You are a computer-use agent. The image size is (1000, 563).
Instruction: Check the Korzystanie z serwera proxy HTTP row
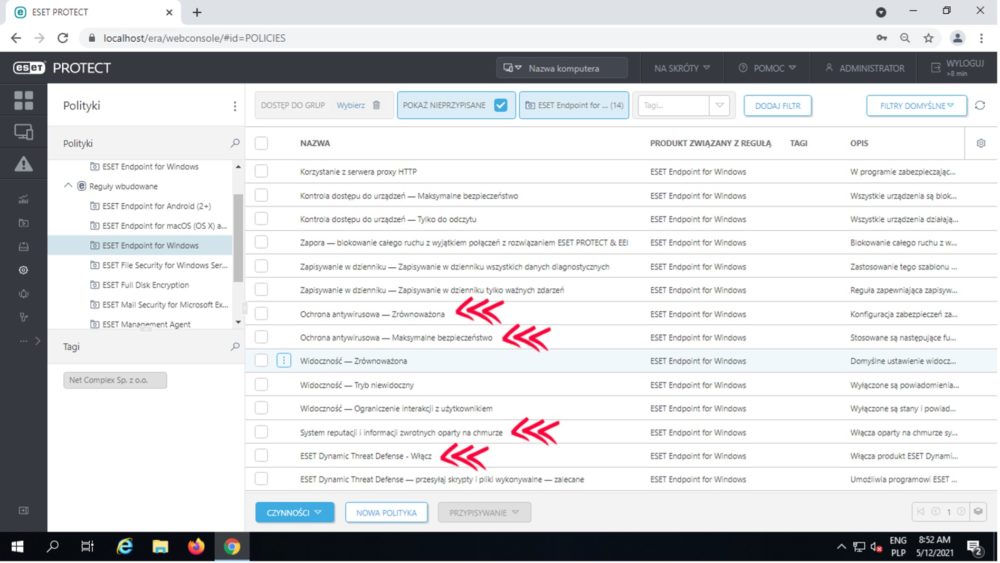[261, 171]
